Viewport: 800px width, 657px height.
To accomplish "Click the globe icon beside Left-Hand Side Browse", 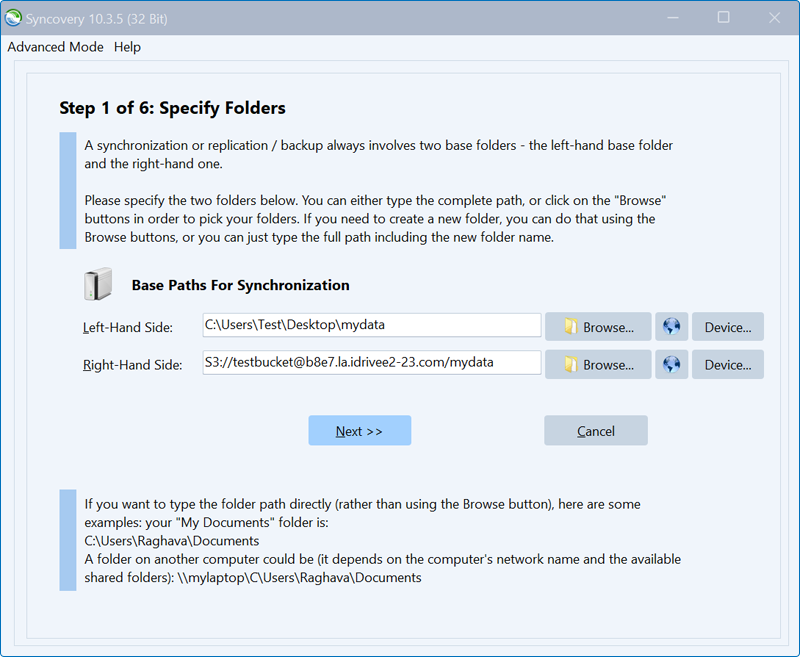I will click(x=671, y=326).
